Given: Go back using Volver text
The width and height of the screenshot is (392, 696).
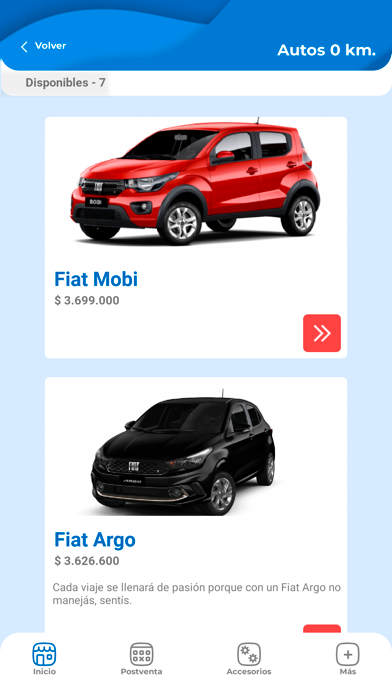Looking at the screenshot, I should click(50, 46).
